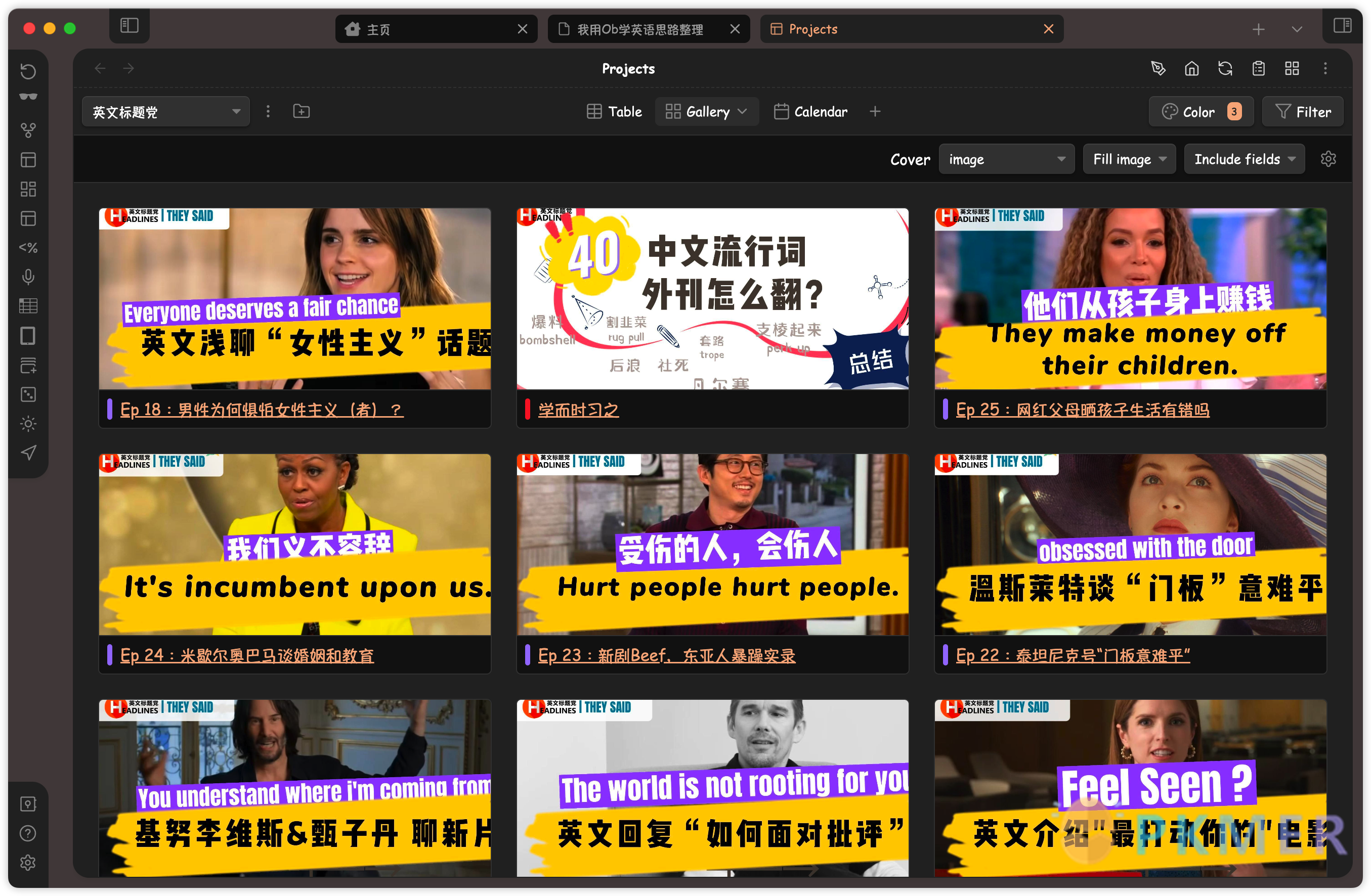This screenshot has width=1371, height=896.
Task: Expand the Gallery view chevron
Action: coord(743,111)
